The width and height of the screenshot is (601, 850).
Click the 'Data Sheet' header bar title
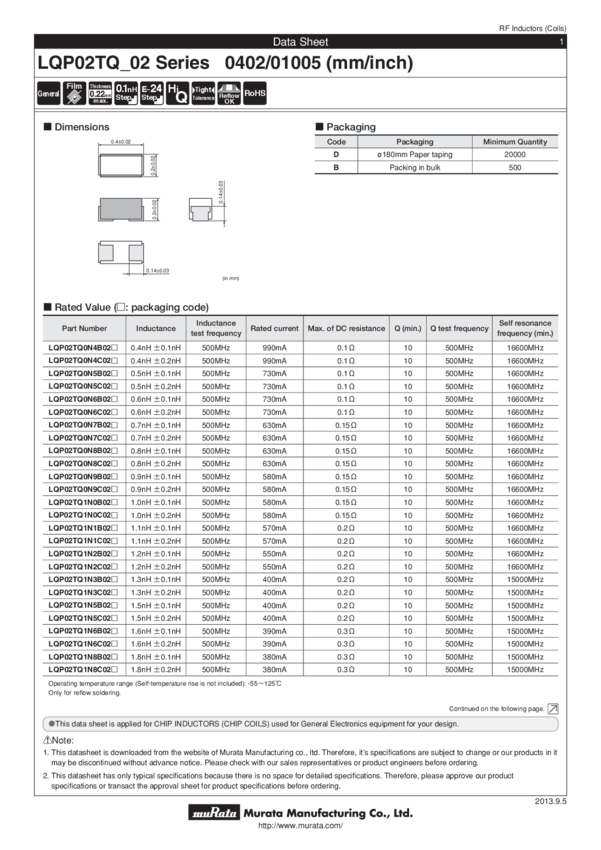tap(300, 42)
